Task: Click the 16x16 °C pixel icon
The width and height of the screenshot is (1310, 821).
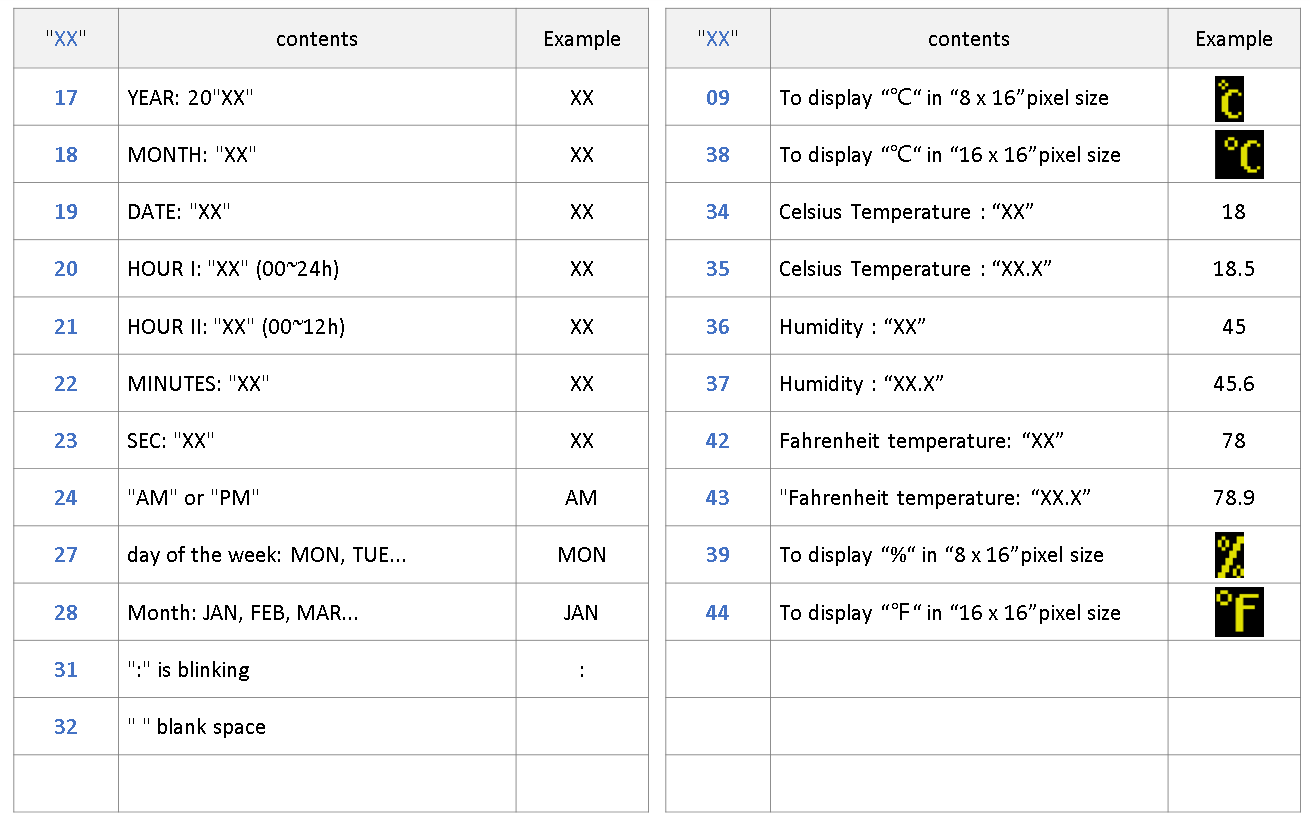Action: pos(1239,155)
